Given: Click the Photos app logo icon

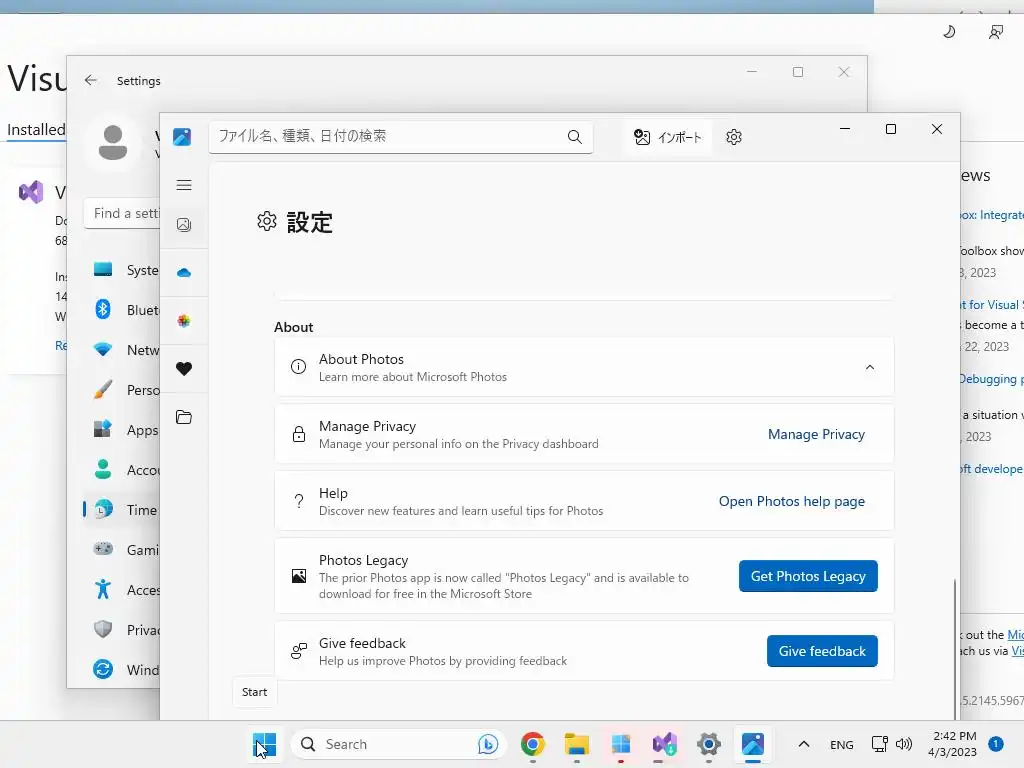Looking at the screenshot, I should 182,136.
